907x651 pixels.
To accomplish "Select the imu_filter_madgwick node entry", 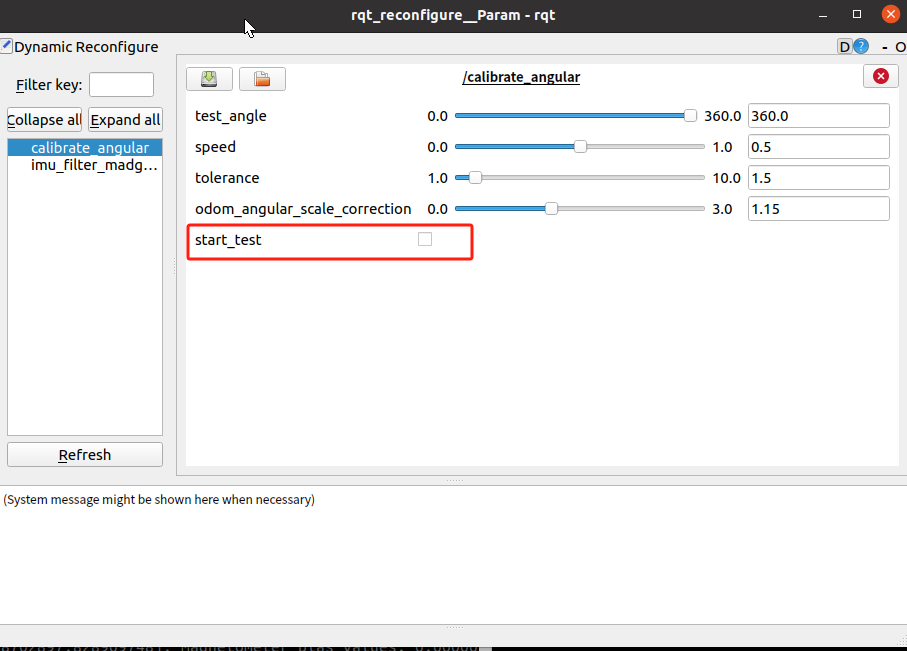I will 94,165.
